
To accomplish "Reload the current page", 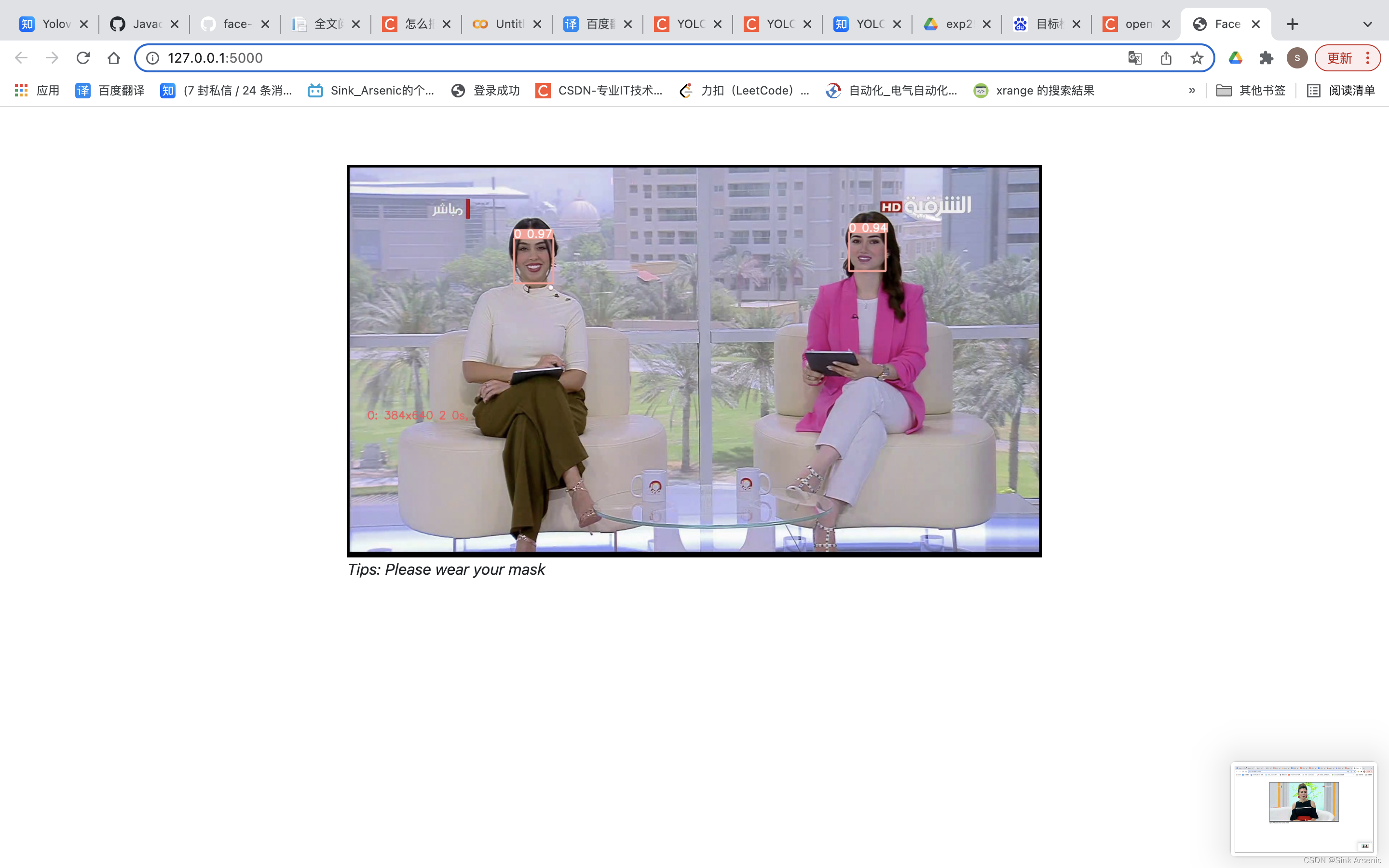I will pyautogui.click(x=82, y=58).
